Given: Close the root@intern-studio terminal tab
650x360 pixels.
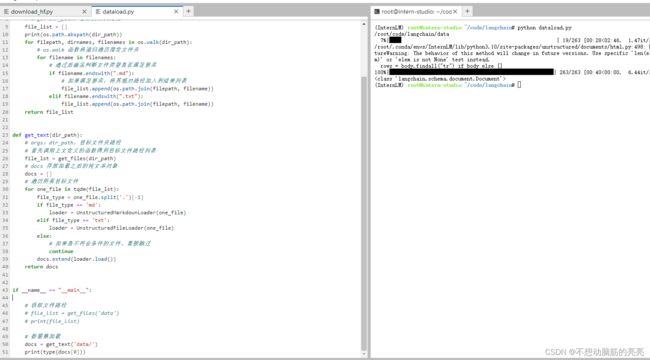Looking at the screenshot, I should (455, 12).
